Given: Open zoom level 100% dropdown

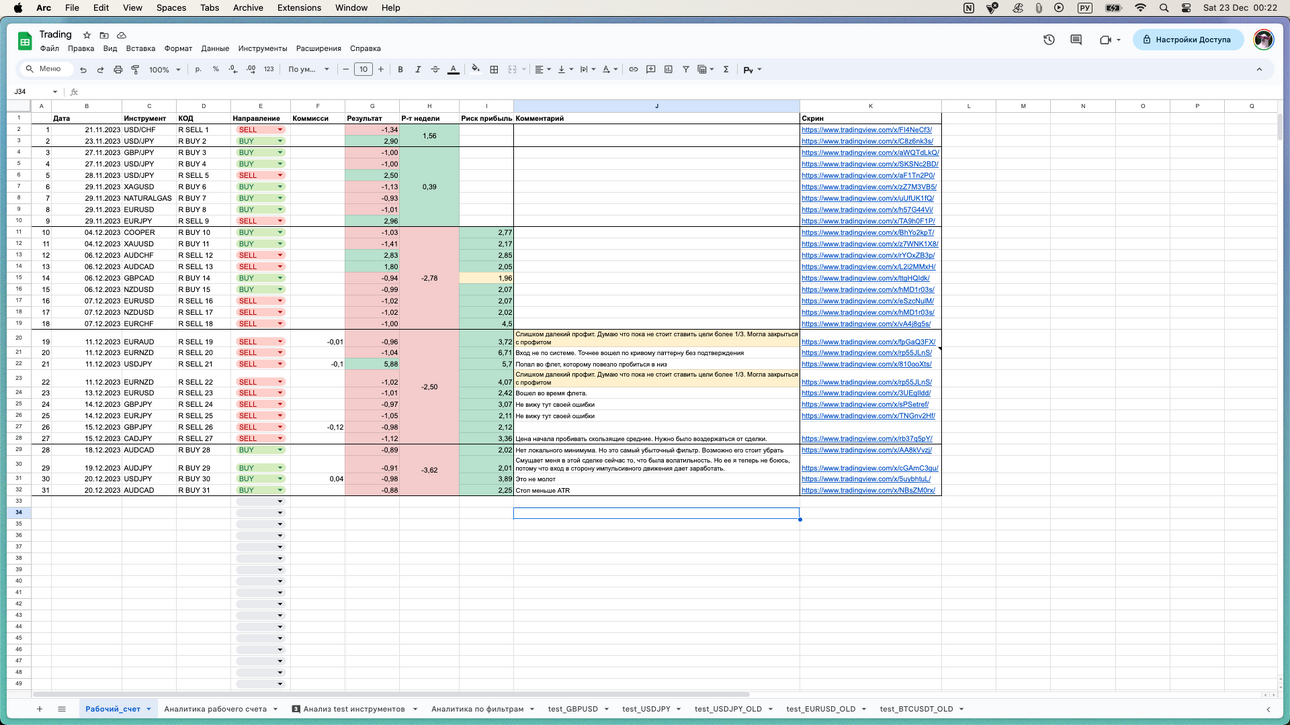Looking at the screenshot, I should (165, 70).
